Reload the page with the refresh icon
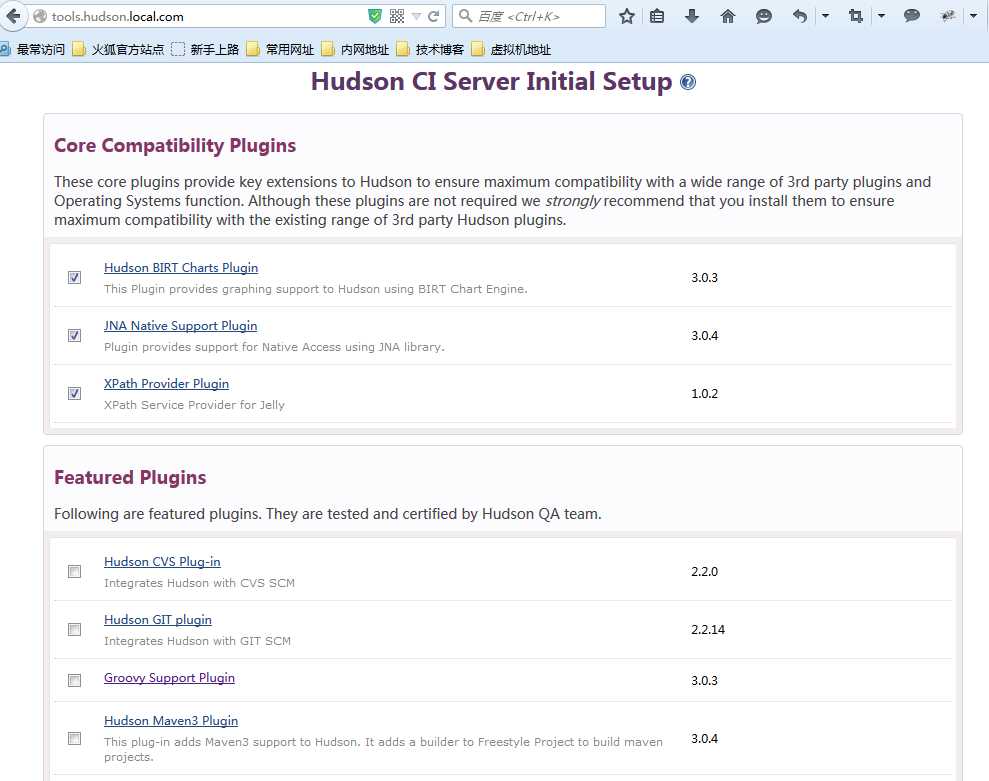The width and height of the screenshot is (989, 781). 433,16
